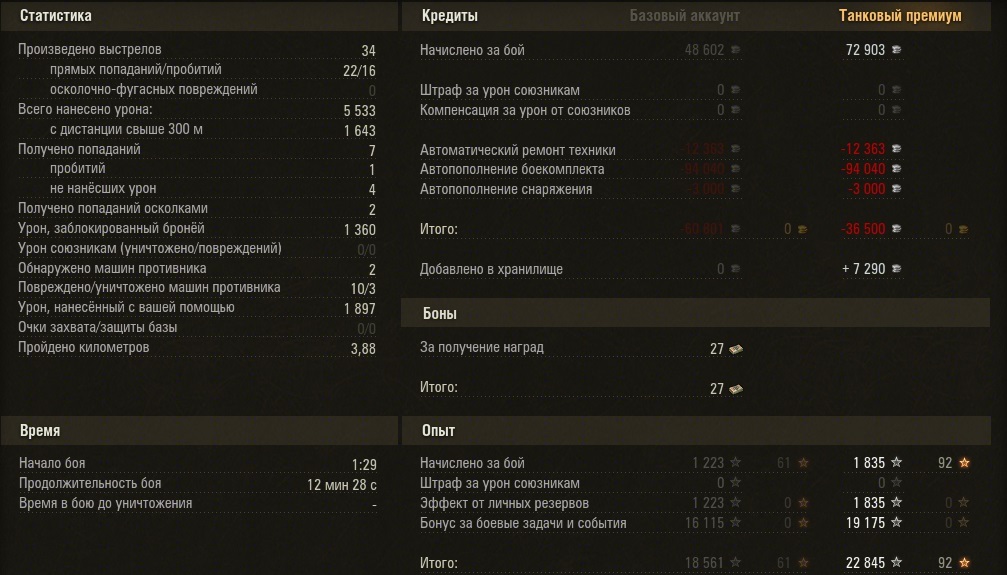Click credits icon beside premium -94 040 ammo cost
This screenshot has height=575, width=1007.
coord(896,169)
